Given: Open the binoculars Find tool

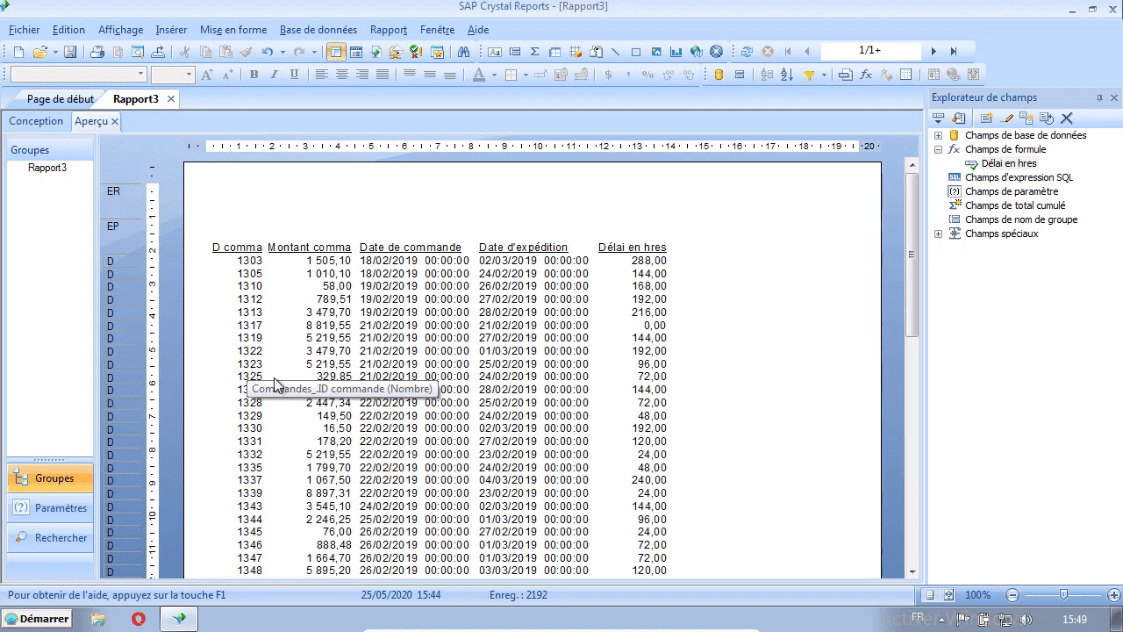Looking at the screenshot, I should pyautogui.click(x=463, y=52).
